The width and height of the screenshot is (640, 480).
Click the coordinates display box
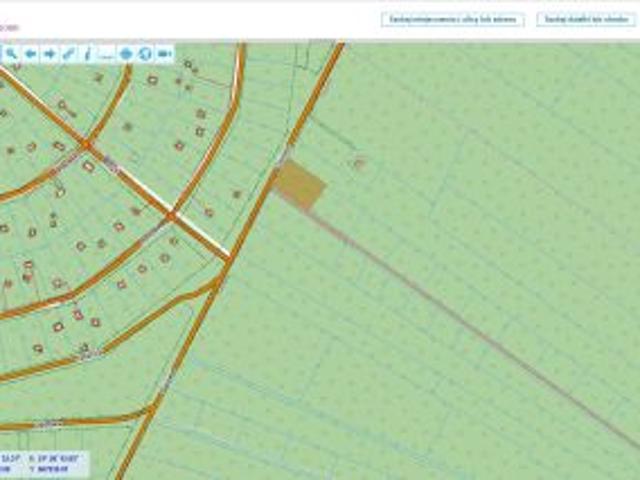[x=44, y=463]
